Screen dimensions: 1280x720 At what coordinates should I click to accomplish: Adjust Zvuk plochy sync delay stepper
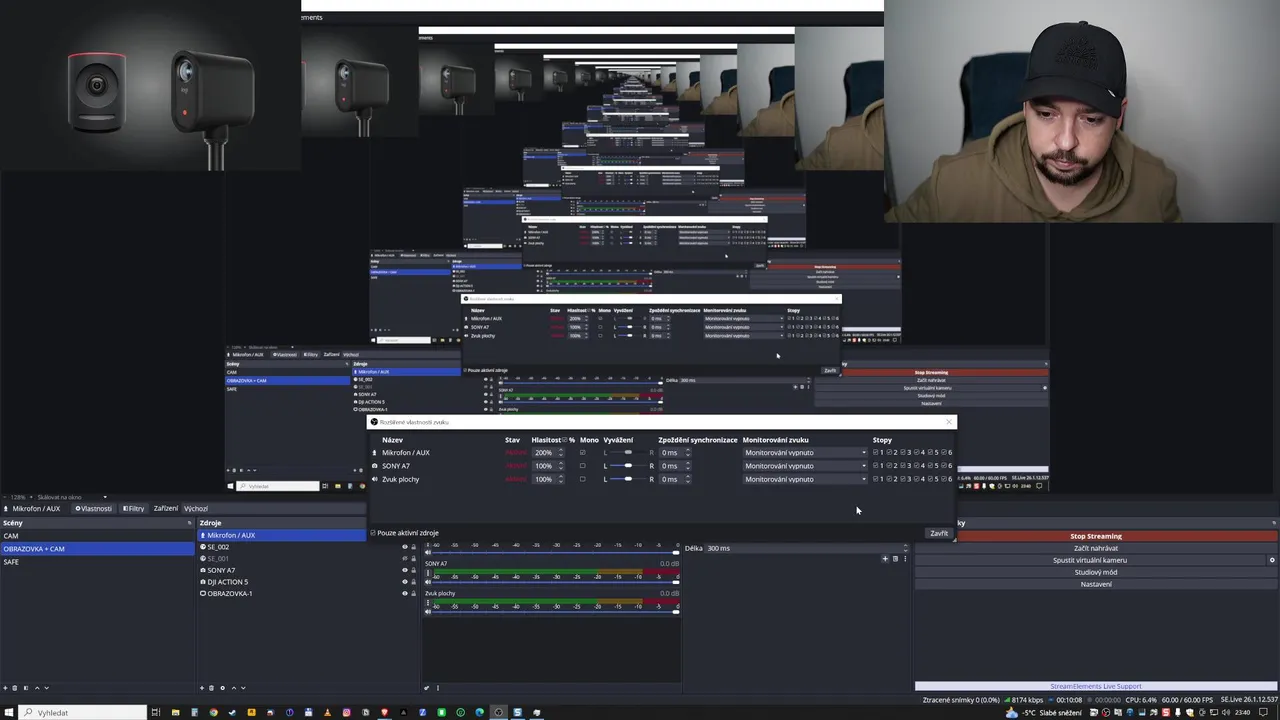point(688,479)
